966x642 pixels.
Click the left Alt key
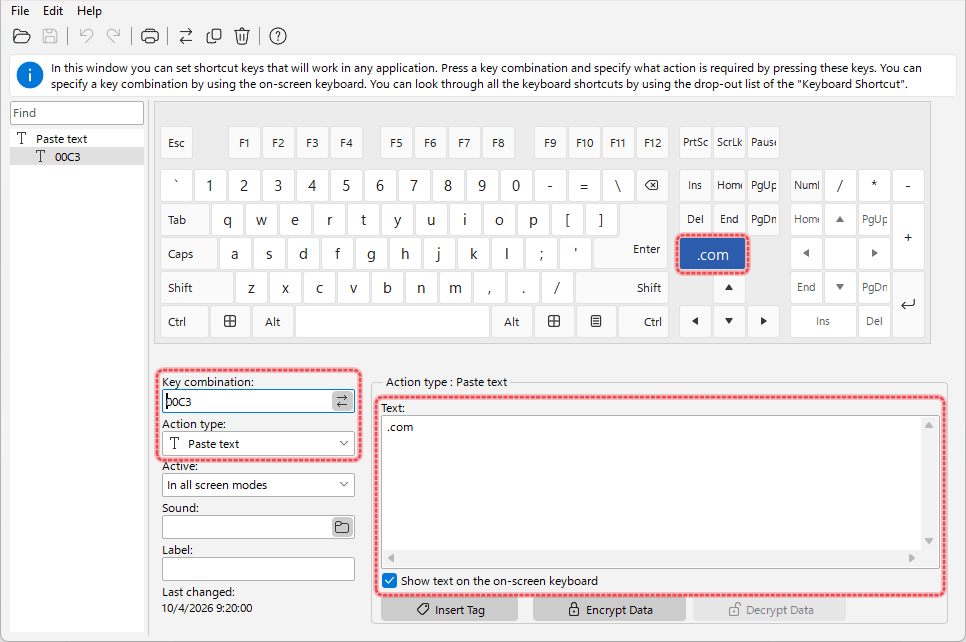click(272, 322)
